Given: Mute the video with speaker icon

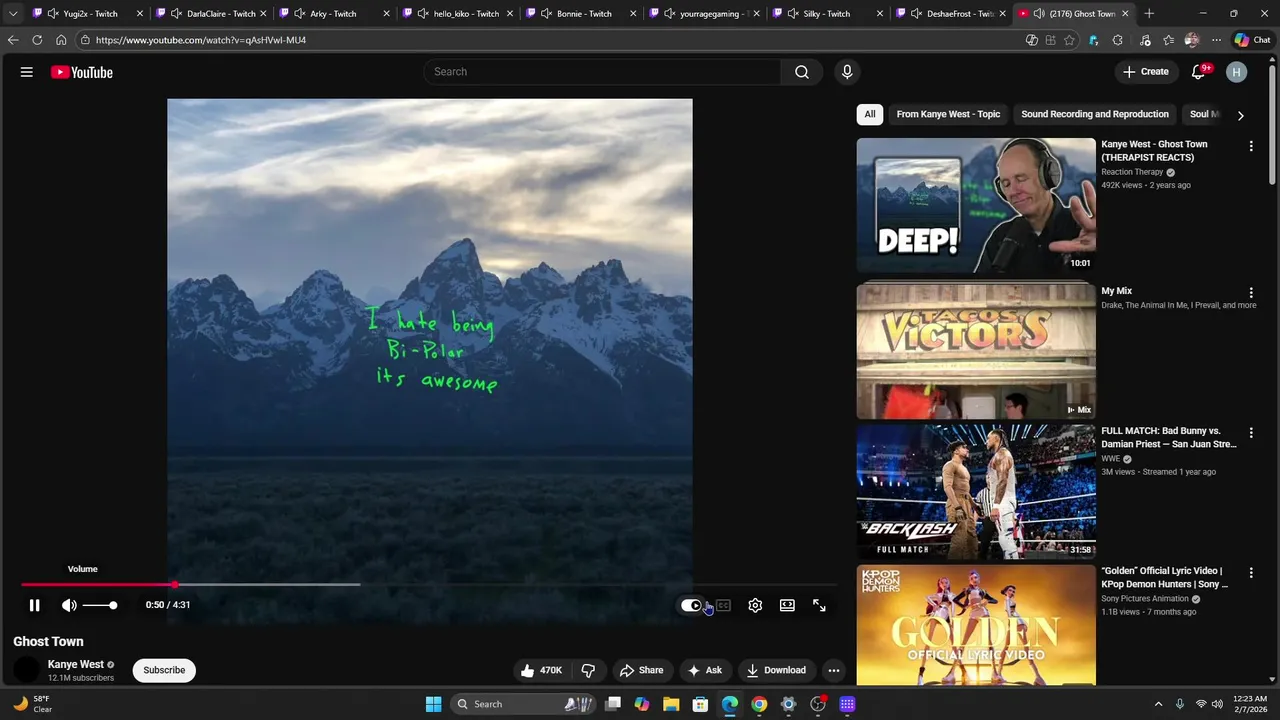Looking at the screenshot, I should [x=69, y=605].
